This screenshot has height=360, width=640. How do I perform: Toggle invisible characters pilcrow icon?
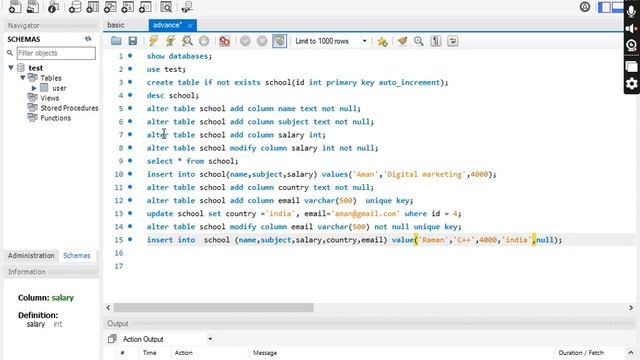point(436,41)
